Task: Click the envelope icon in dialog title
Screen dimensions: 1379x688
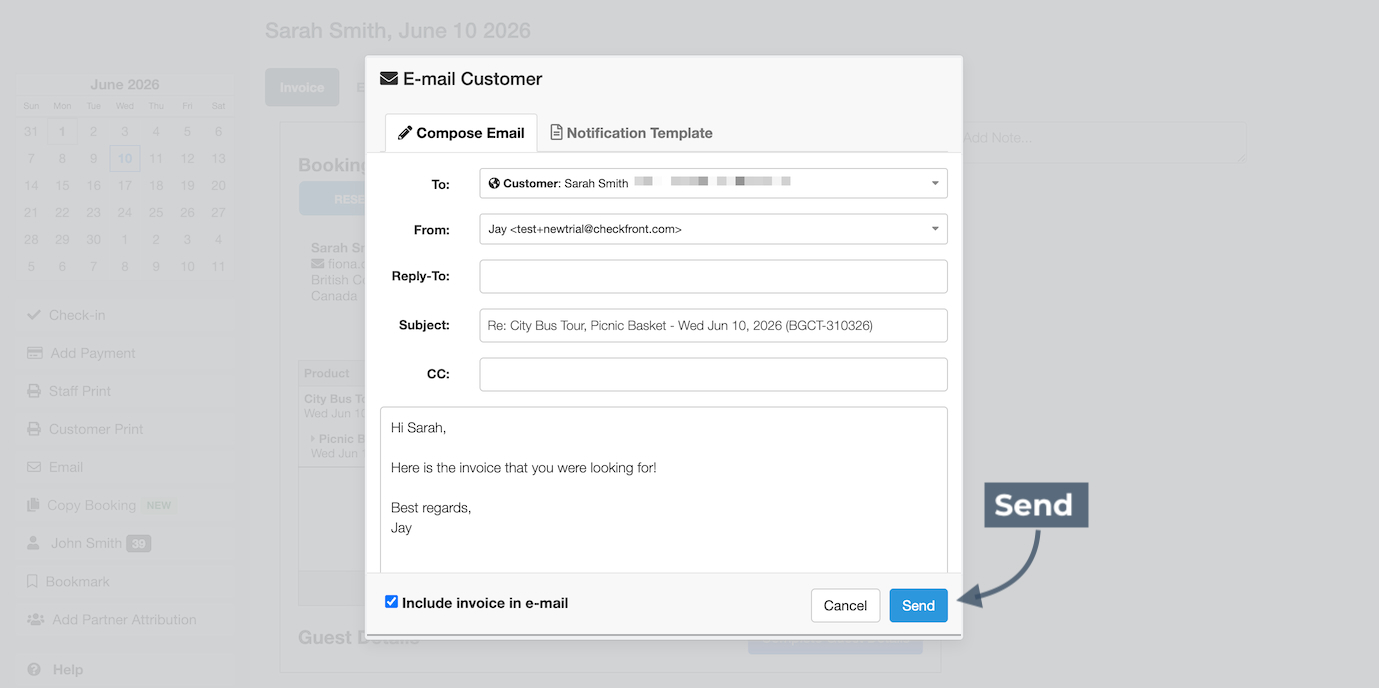Action: [x=389, y=79]
